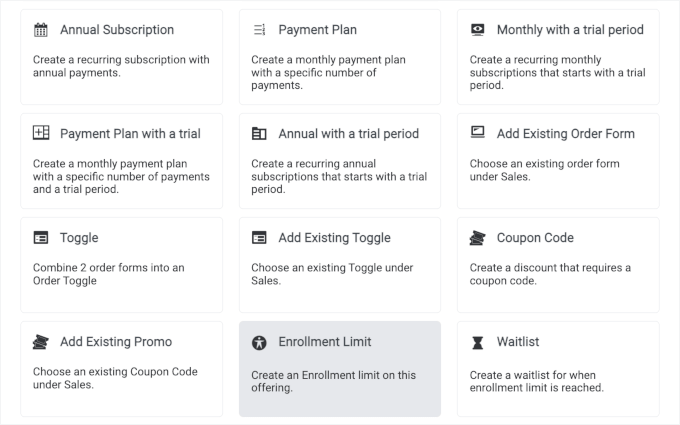Click the Payment Plan list icon
The image size is (680, 425).
point(259,30)
